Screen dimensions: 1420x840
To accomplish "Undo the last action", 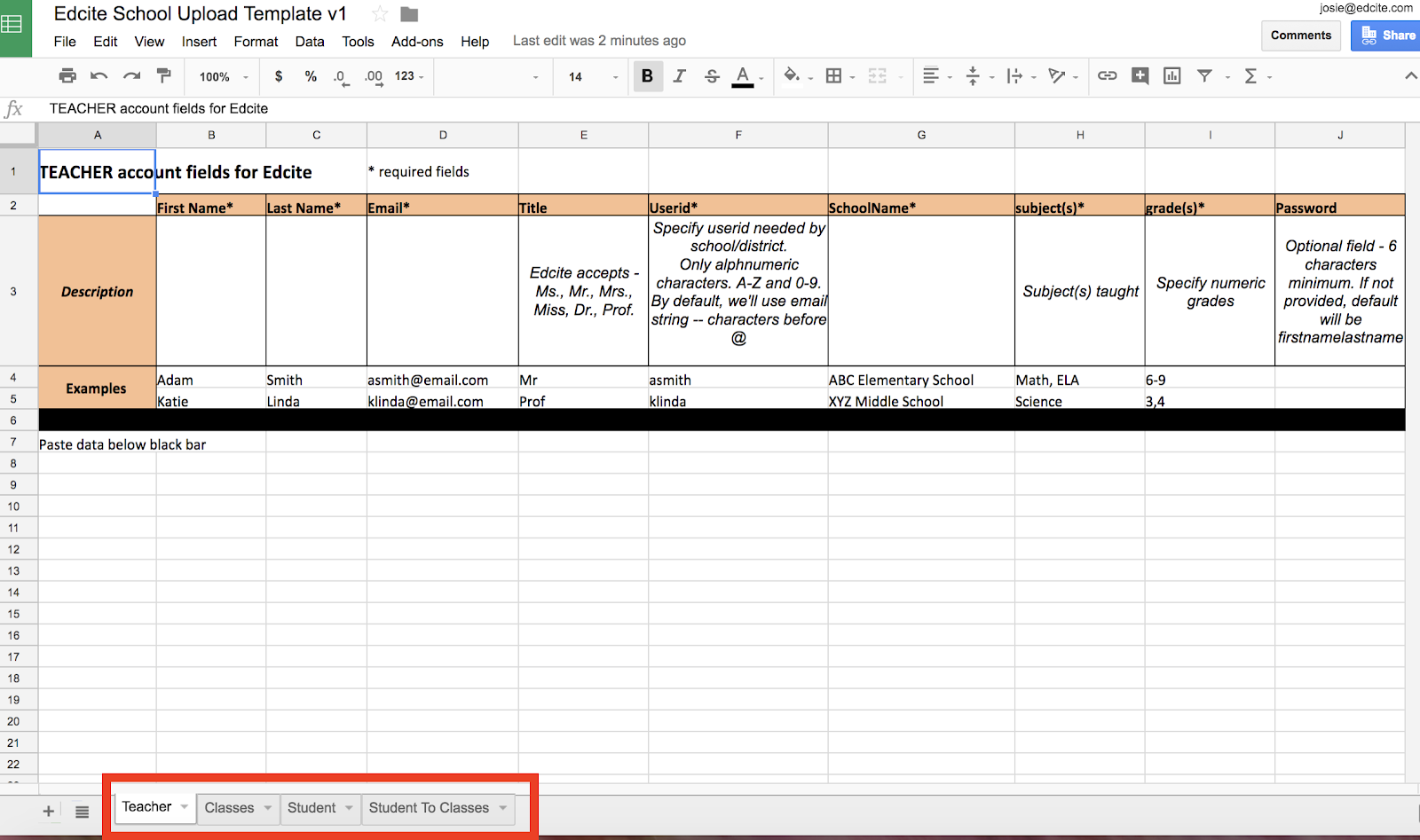I will tap(99, 76).
